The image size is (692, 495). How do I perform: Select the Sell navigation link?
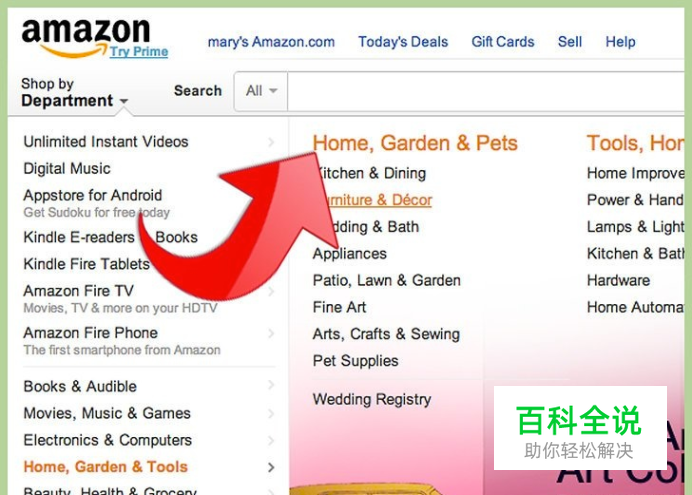click(570, 42)
